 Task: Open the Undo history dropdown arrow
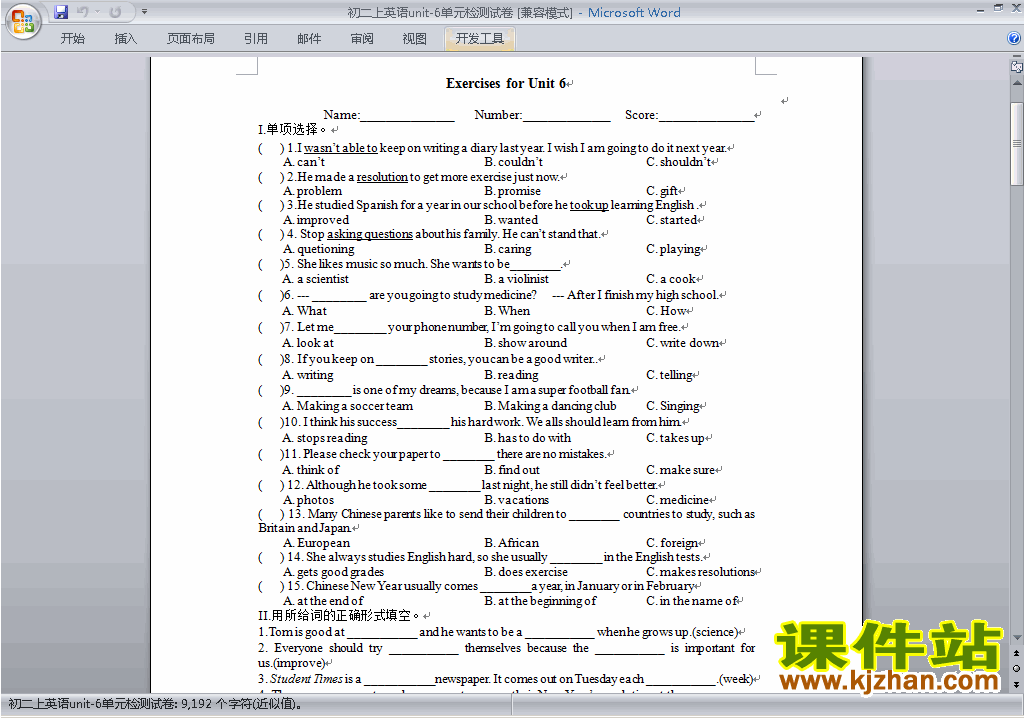tap(97, 12)
